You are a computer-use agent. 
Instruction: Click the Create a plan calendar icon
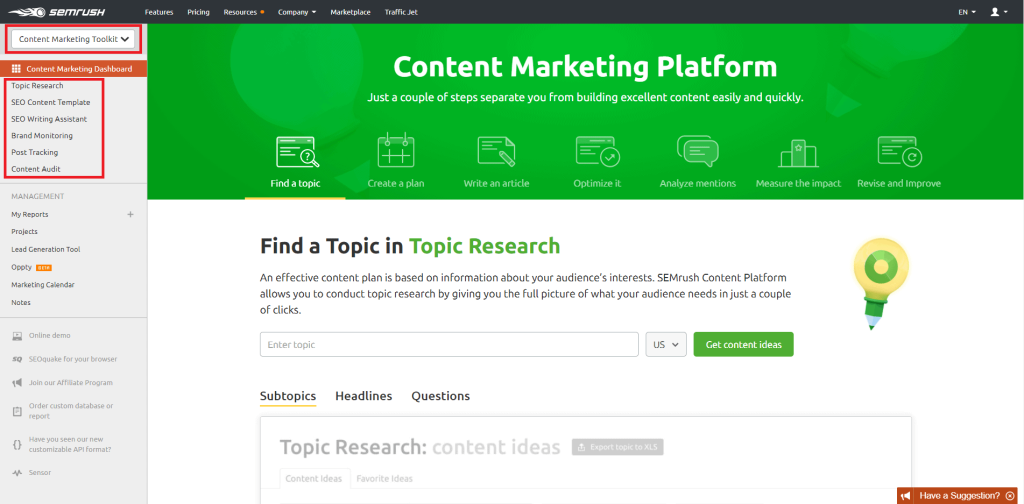click(396, 150)
